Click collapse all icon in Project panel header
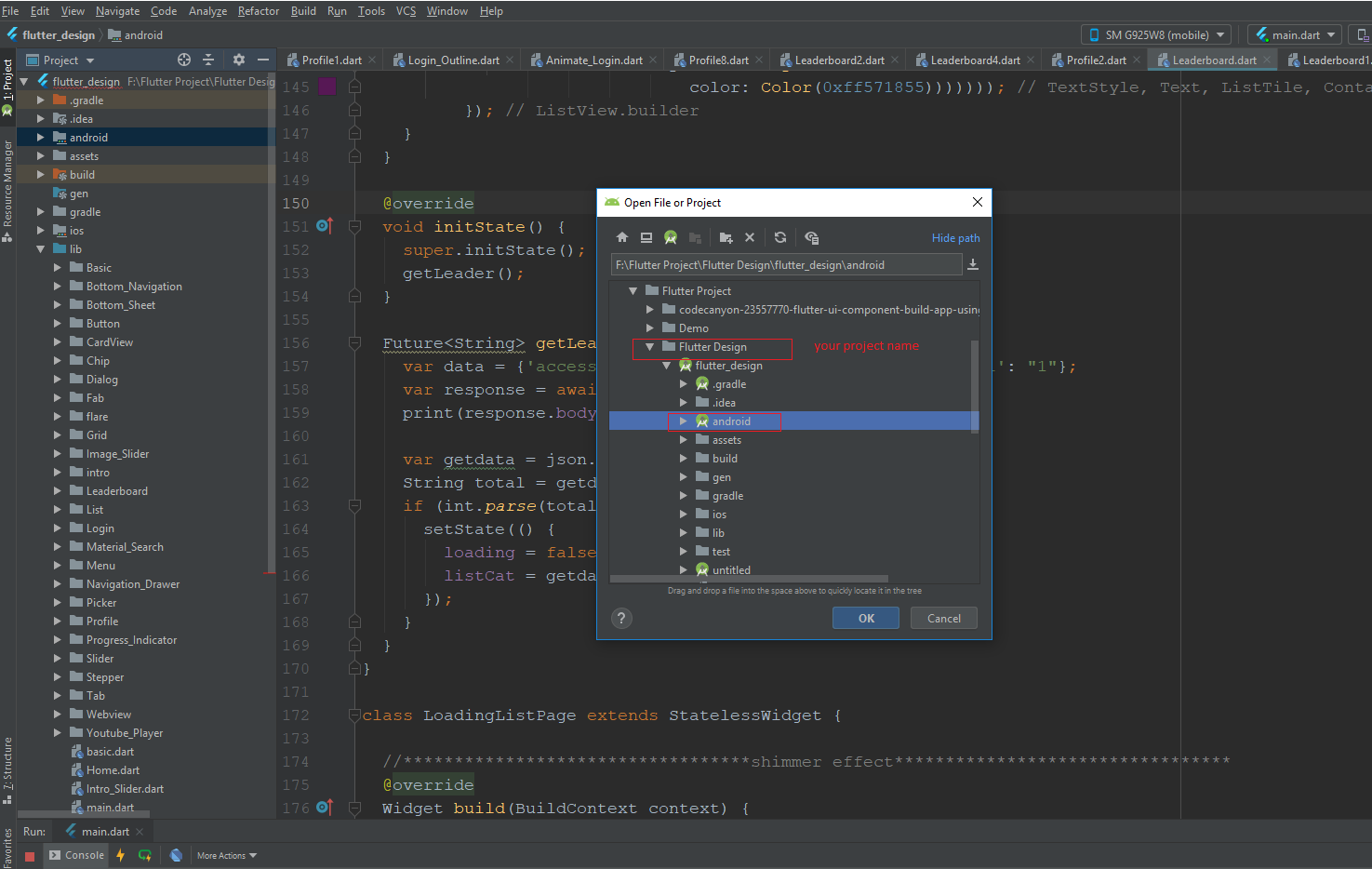1372x869 pixels. 208,60
